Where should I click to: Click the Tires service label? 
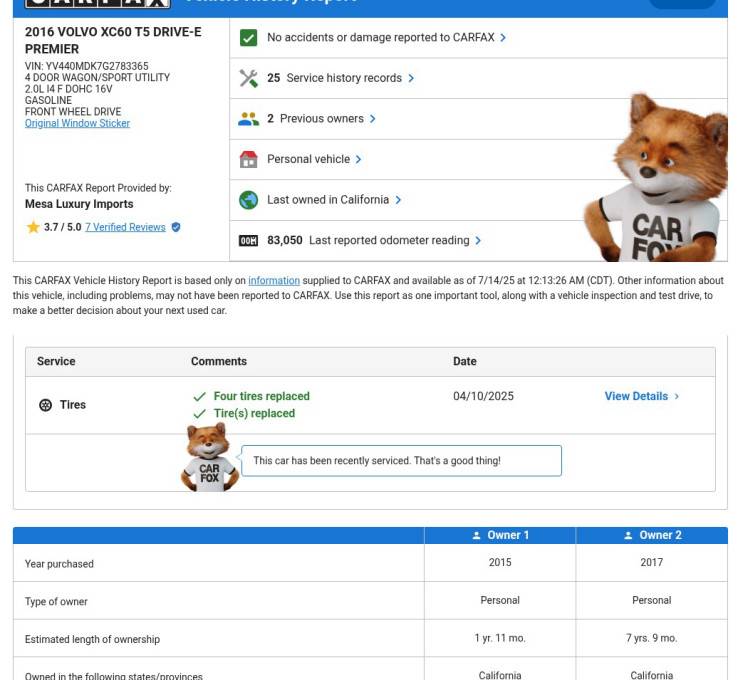(x=72, y=405)
